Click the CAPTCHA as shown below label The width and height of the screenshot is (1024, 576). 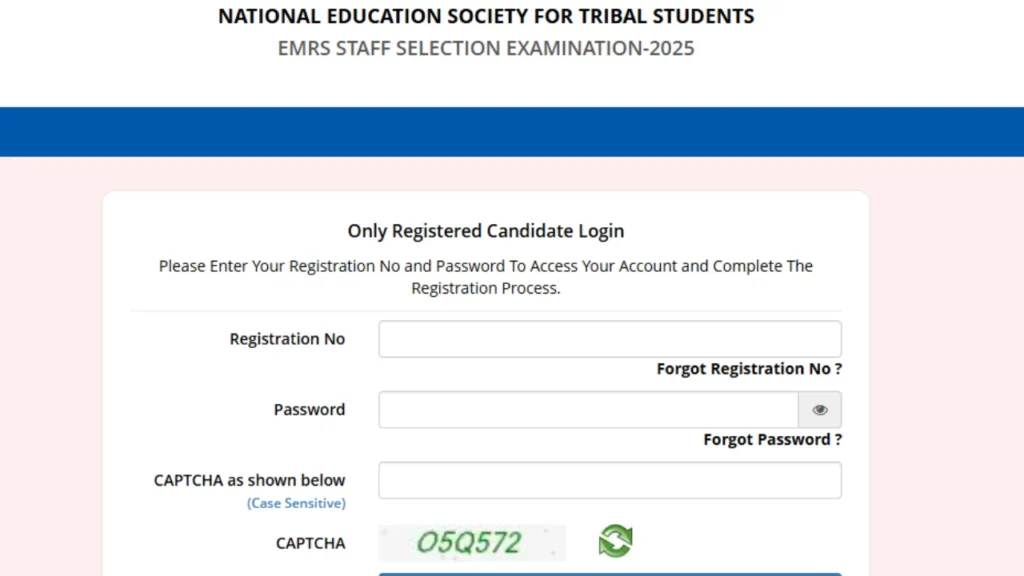click(x=248, y=479)
